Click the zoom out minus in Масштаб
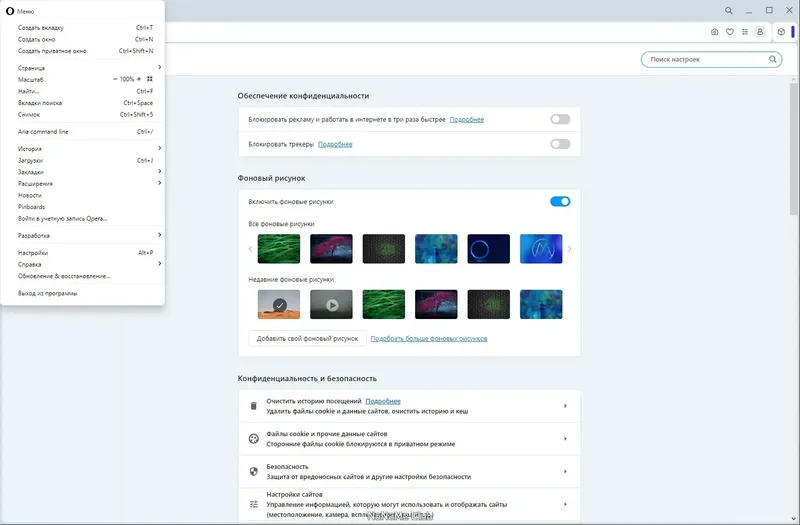800x525 pixels. (x=115, y=79)
